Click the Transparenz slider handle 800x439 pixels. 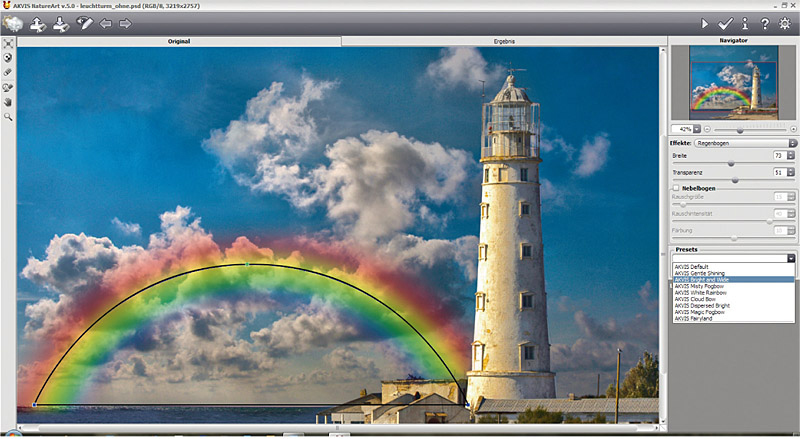coord(735,180)
